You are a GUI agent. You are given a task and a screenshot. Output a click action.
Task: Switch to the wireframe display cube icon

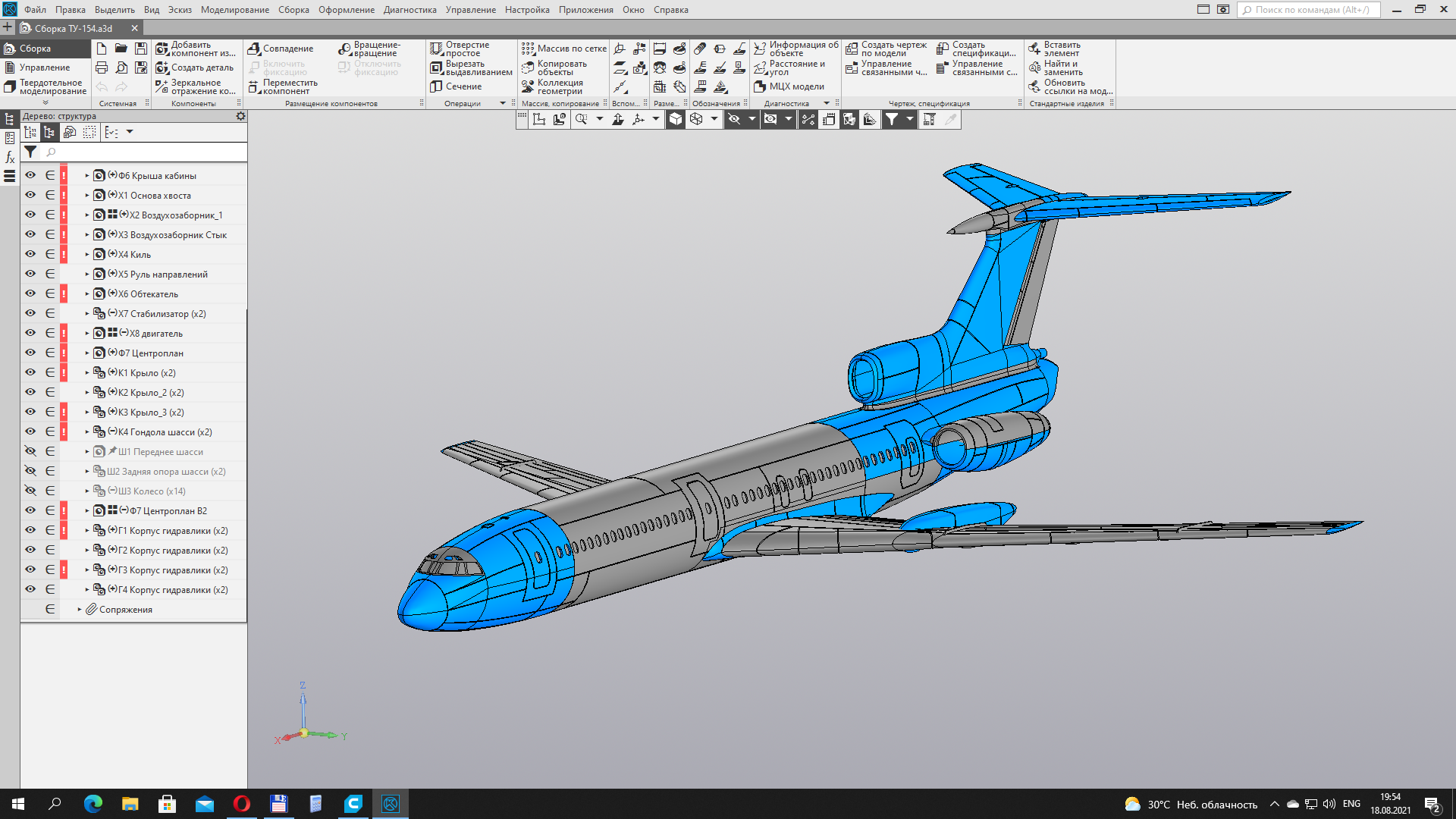coord(696,119)
